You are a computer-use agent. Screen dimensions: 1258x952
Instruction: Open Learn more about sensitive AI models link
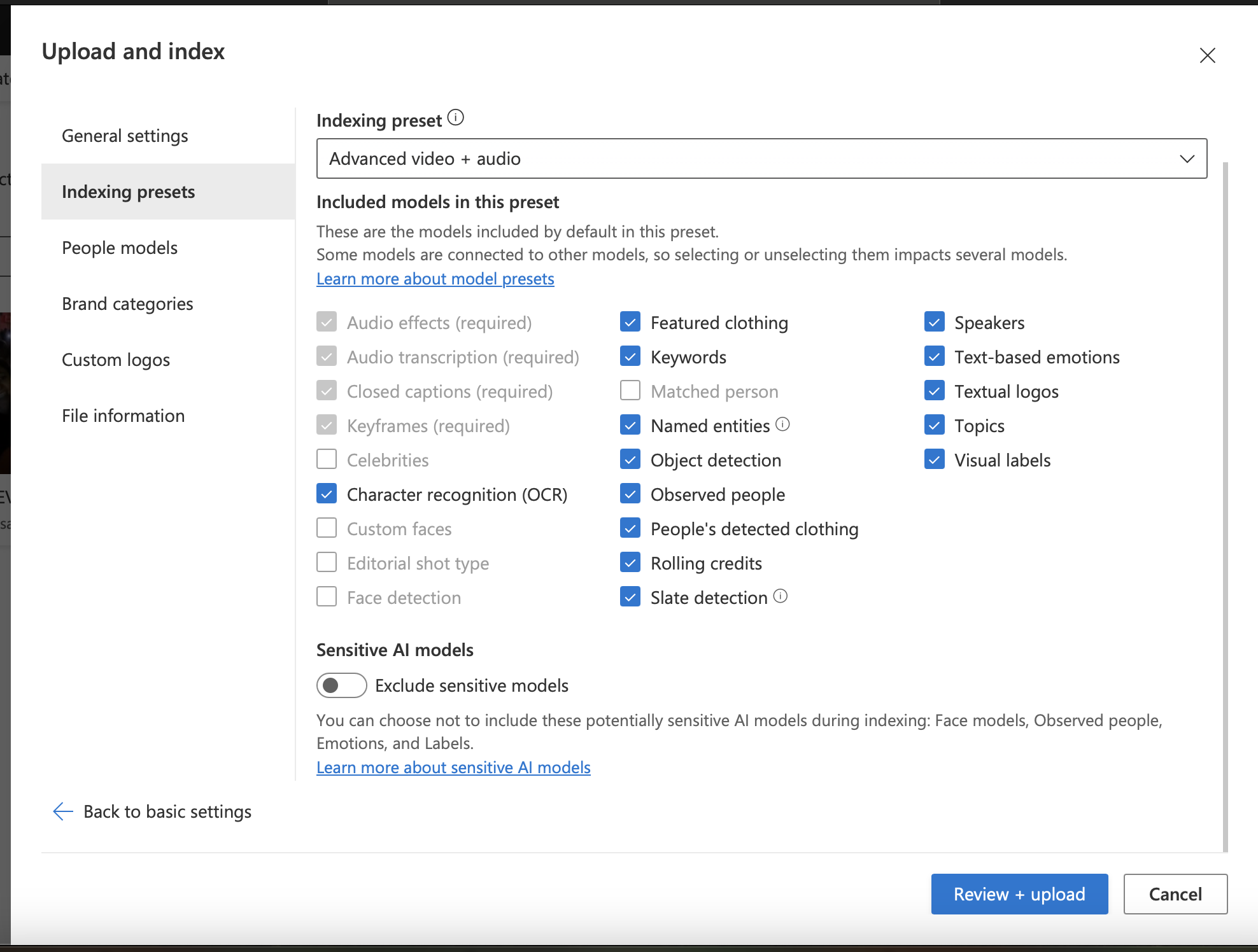453,767
